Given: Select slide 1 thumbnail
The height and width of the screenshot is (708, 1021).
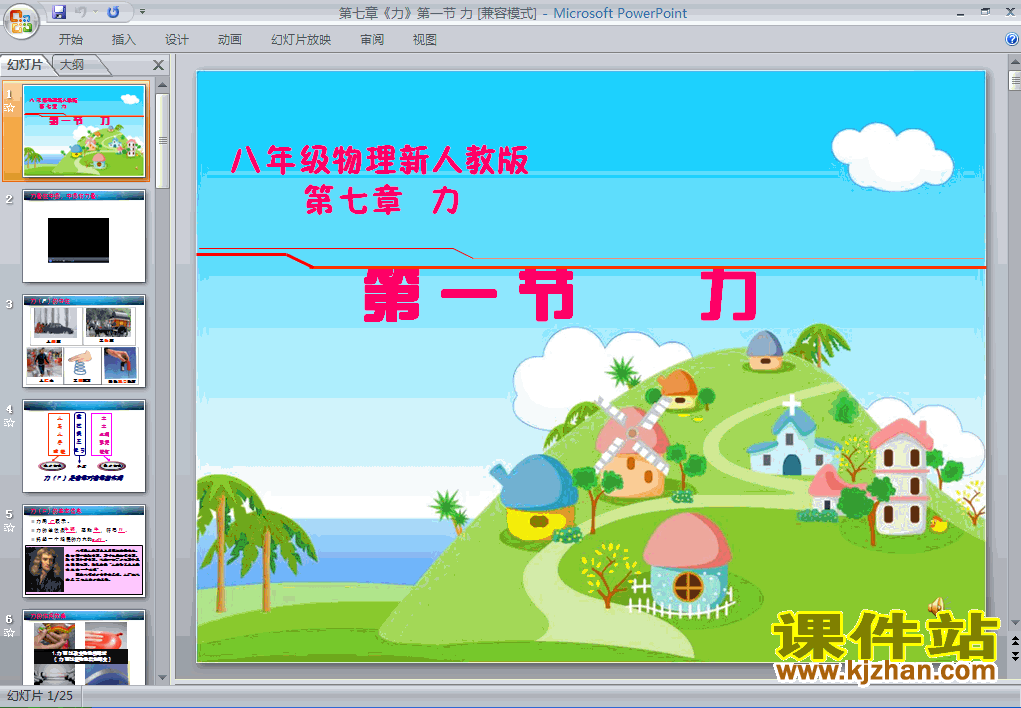Looking at the screenshot, I should (x=84, y=131).
